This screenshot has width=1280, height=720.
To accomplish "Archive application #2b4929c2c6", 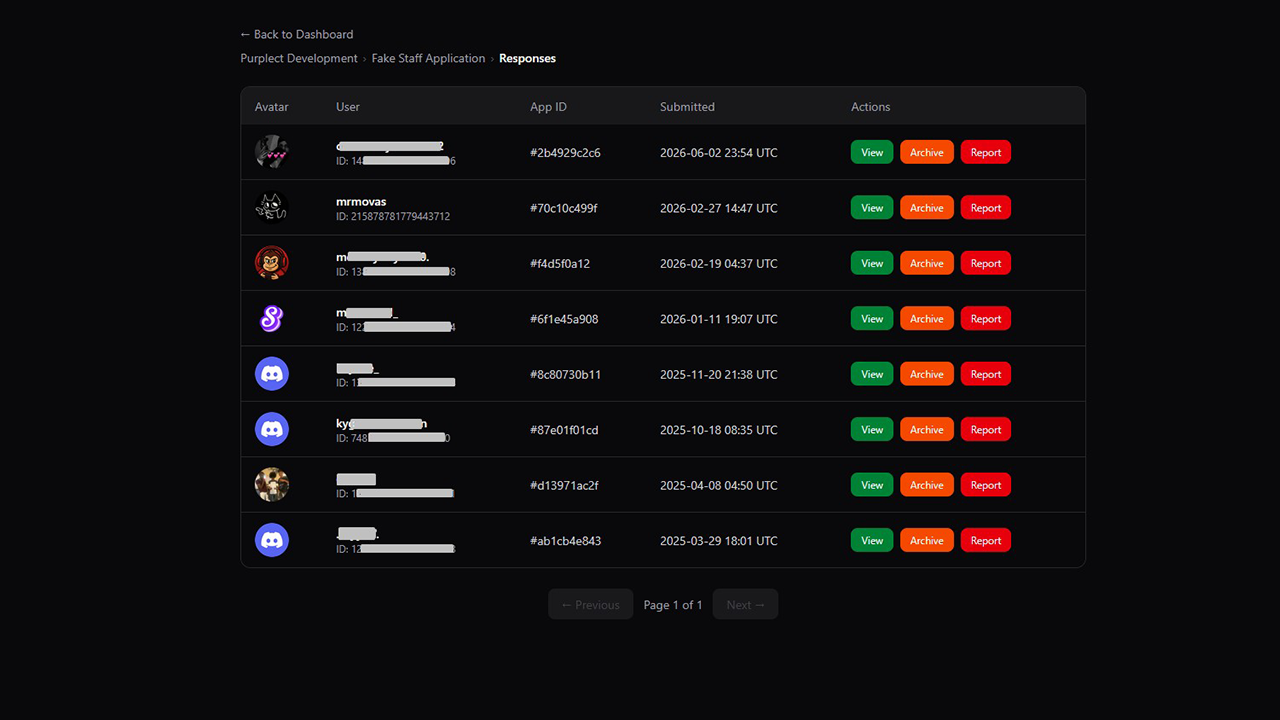I will (927, 152).
